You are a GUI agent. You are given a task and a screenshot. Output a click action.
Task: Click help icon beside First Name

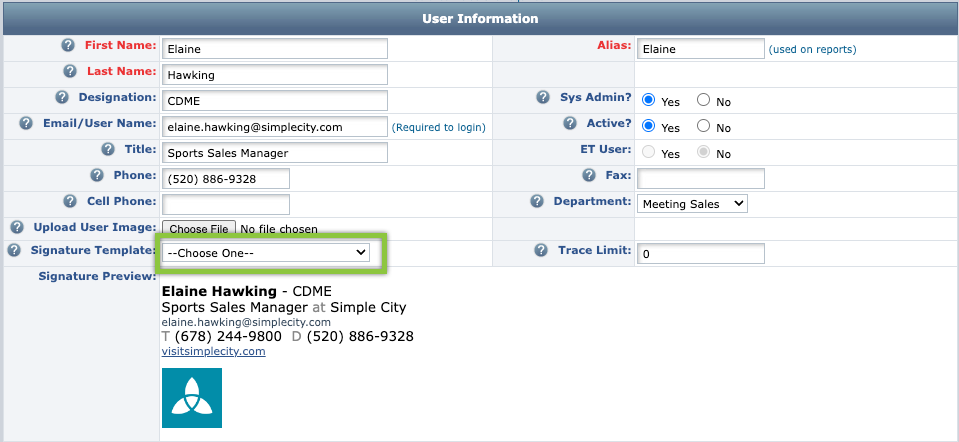tap(67, 45)
